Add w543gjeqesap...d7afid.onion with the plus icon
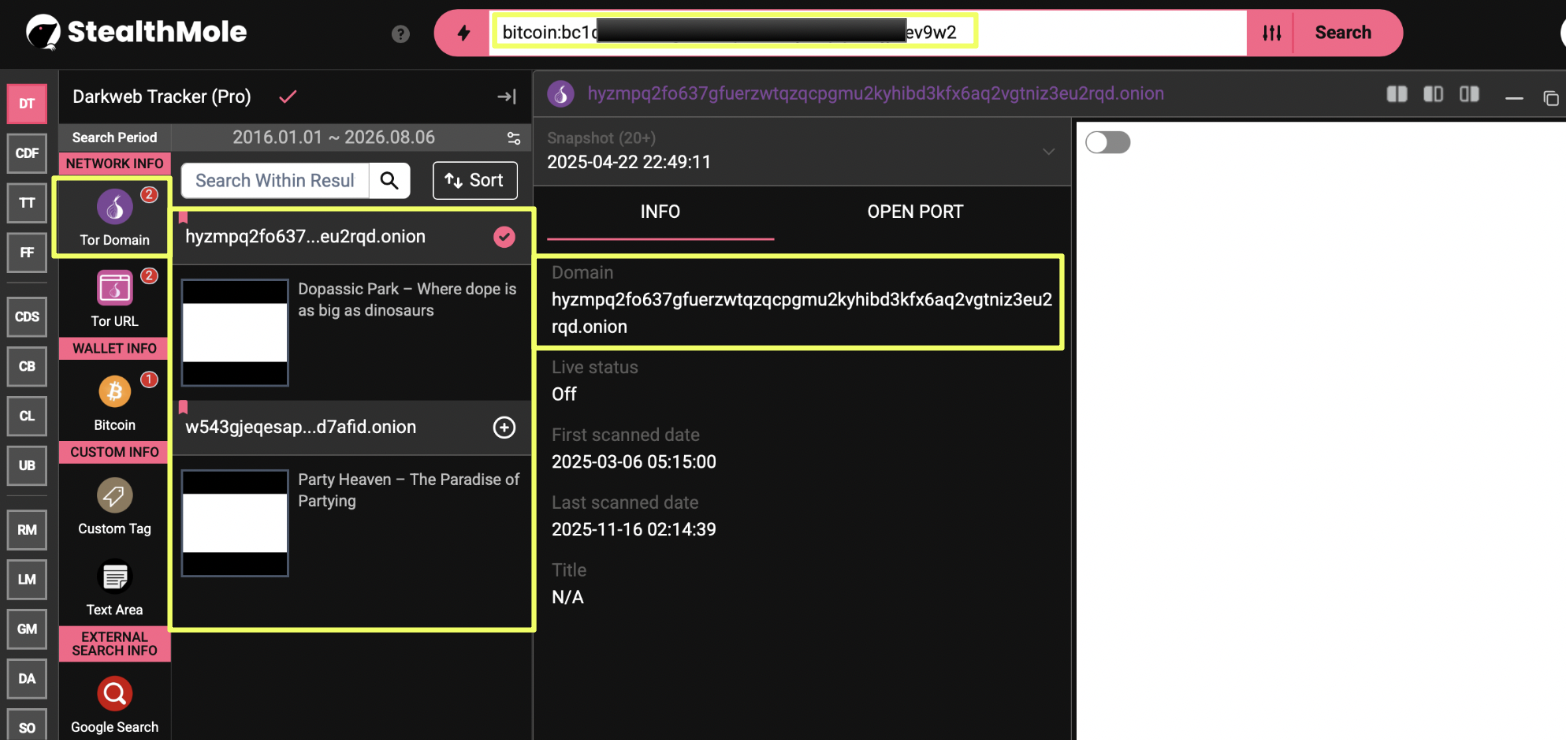The height and width of the screenshot is (740, 1566). (505, 427)
